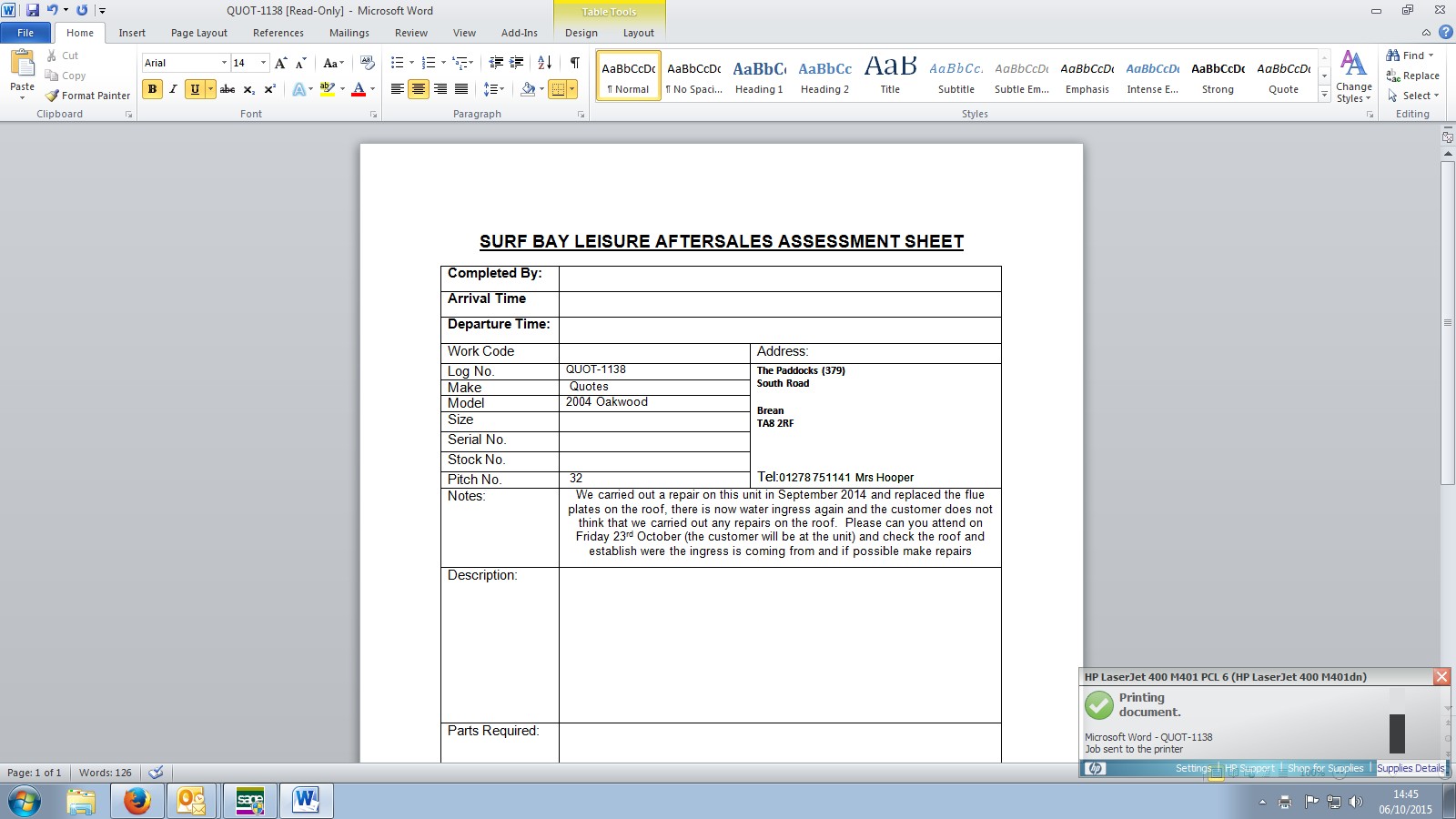This screenshot has width=1456, height=819.
Task: Open Microsoft Word Help
Action: point(1446,32)
